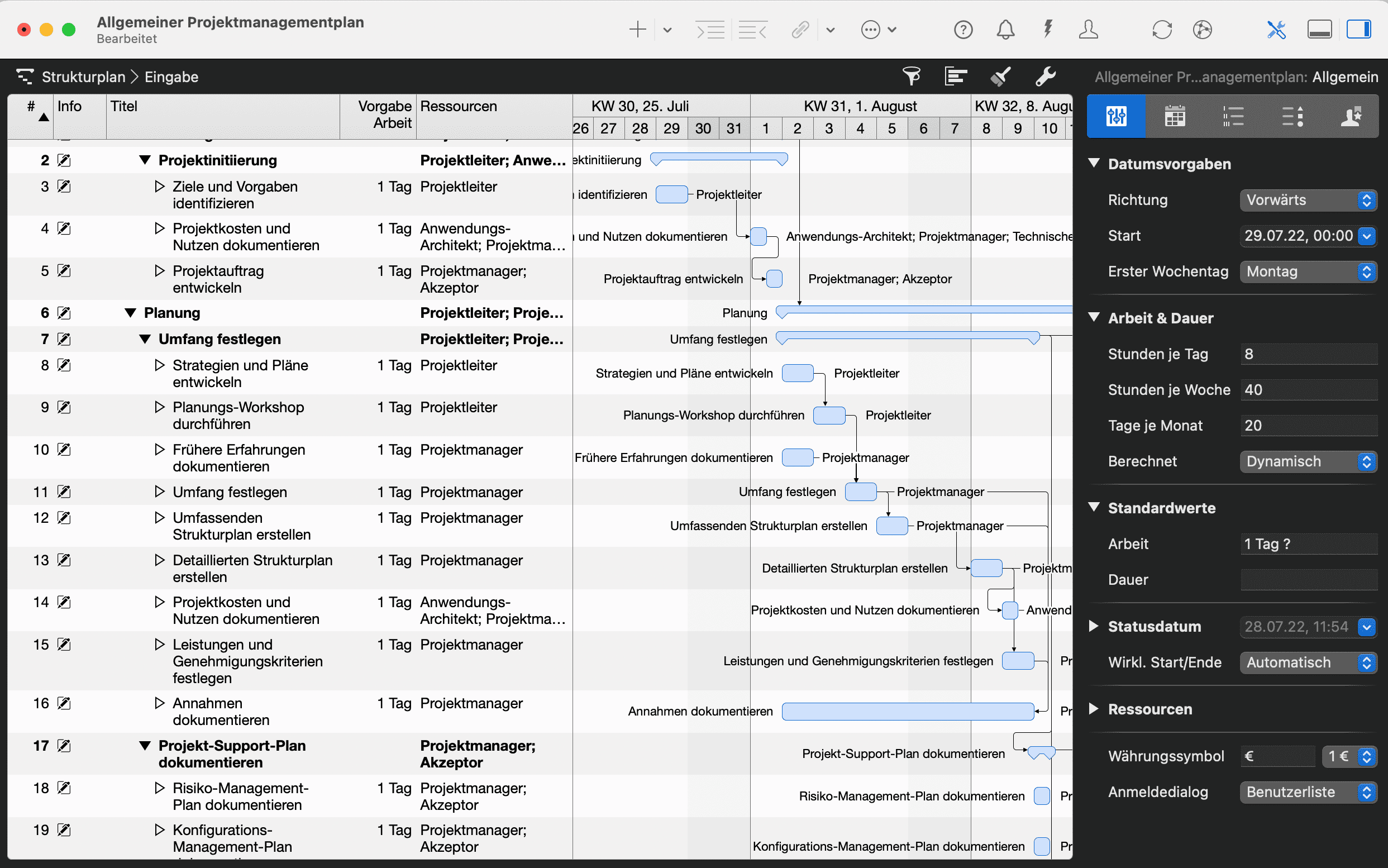
Task: Click Strukturplan in the breadcrumb
Action: point(83,77)
